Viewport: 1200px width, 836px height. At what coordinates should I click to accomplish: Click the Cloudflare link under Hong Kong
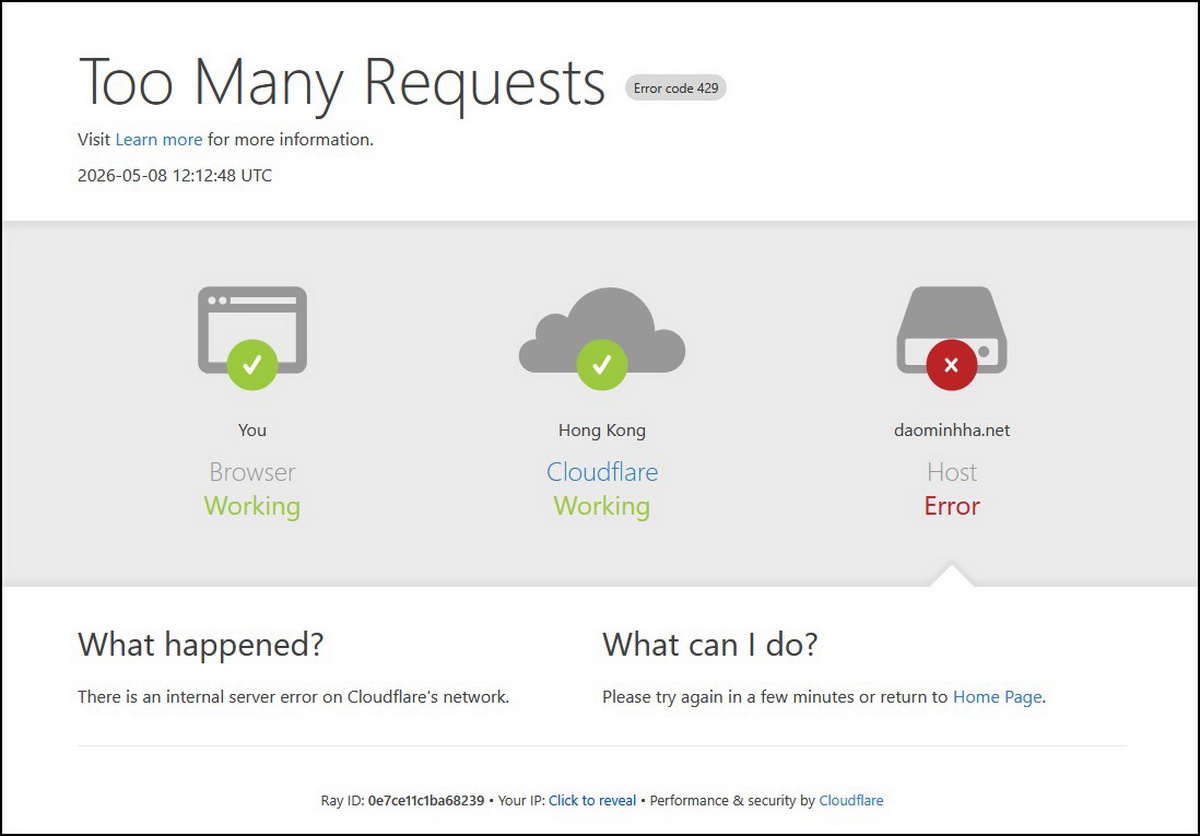[602, 472]
